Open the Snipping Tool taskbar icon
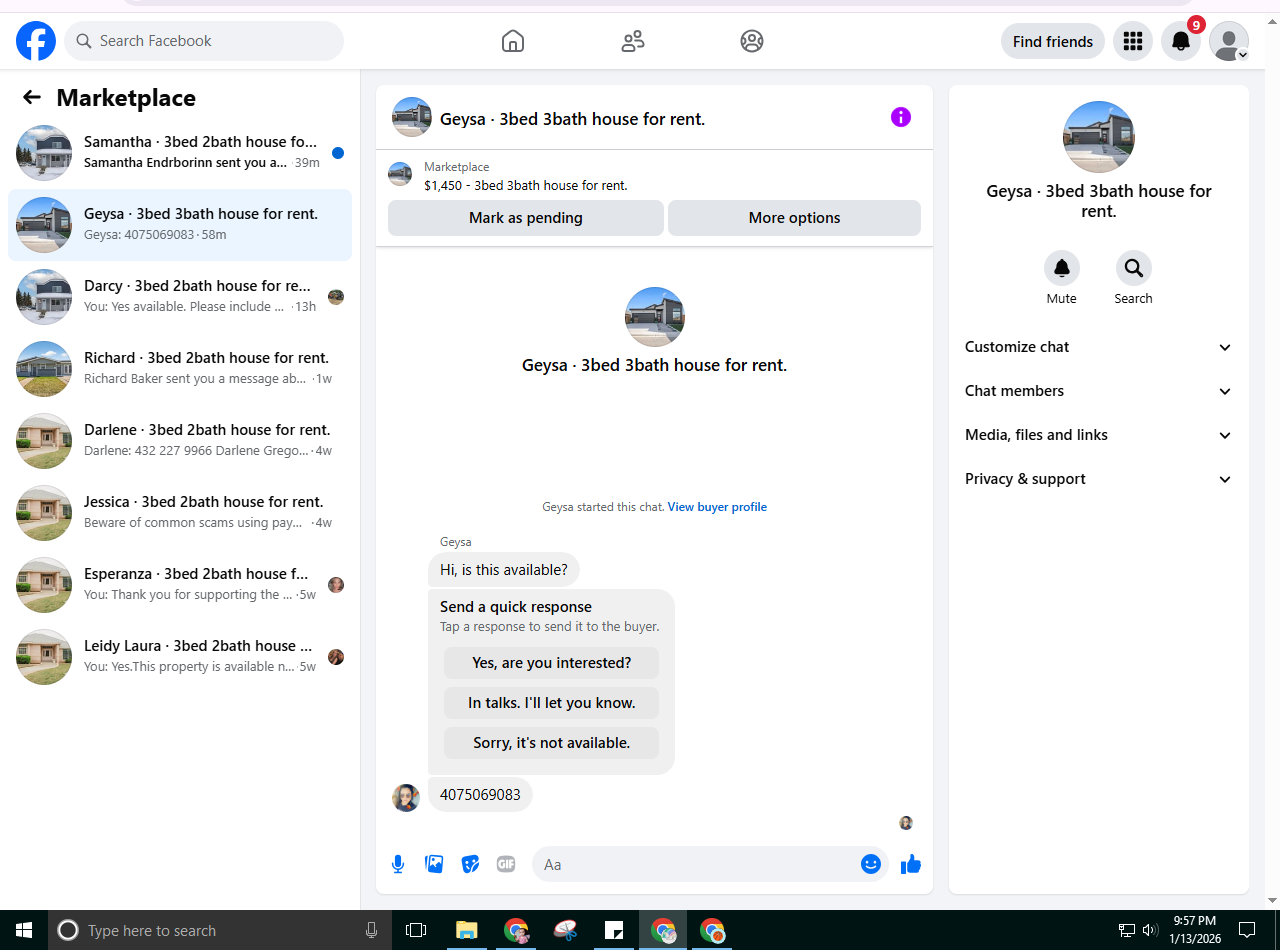The height and width of the screenshot is (950, 1280). 565,930
